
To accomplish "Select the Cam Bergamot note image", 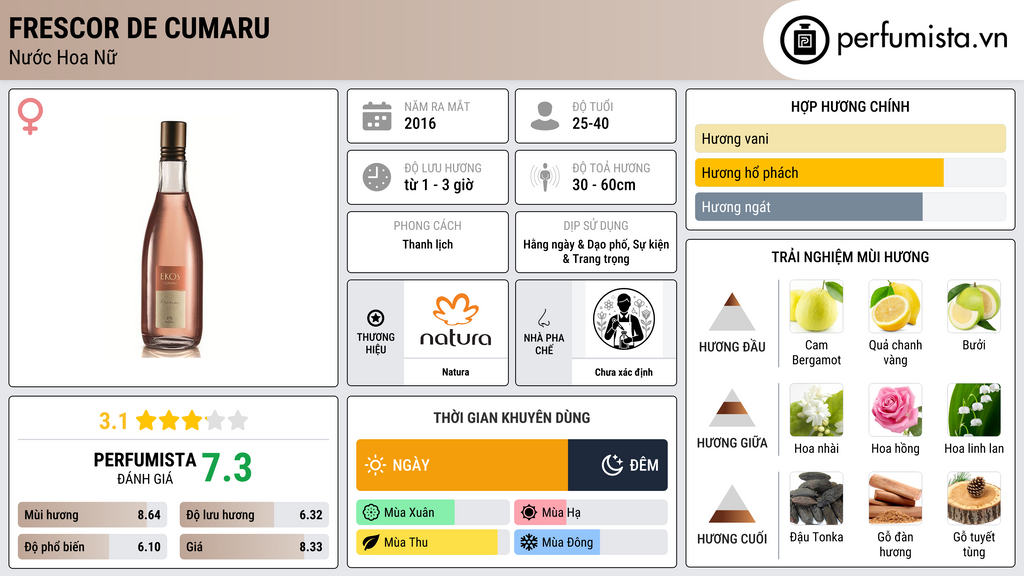I will (x=816, y=306).
